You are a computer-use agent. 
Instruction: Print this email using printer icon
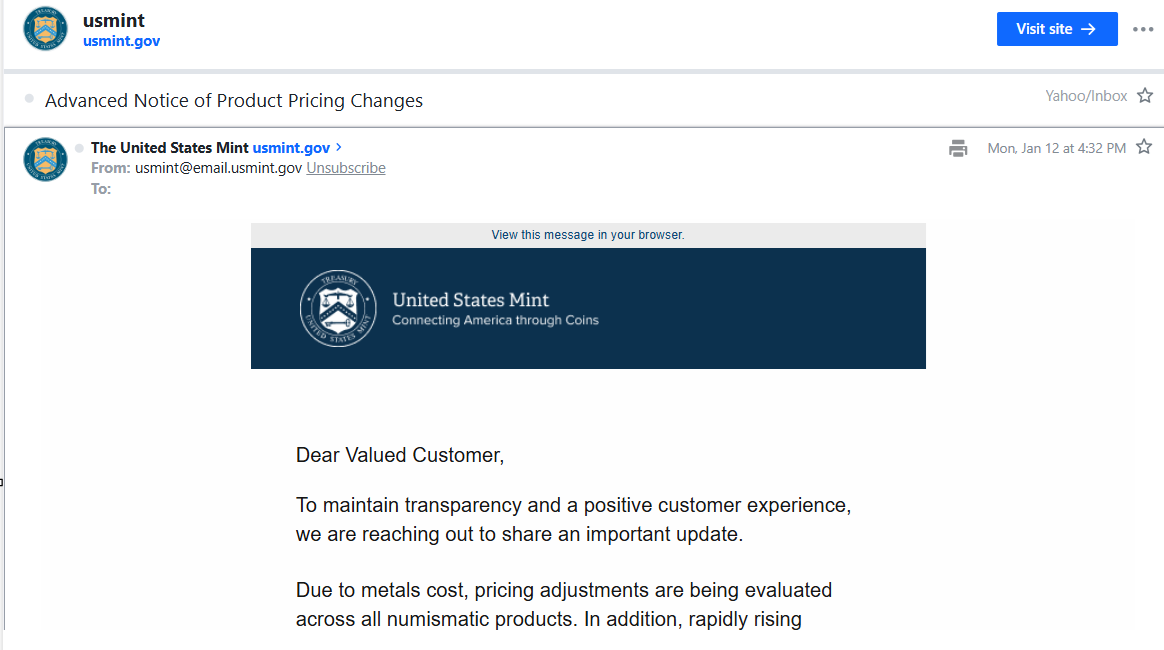(x=958, y=149)
